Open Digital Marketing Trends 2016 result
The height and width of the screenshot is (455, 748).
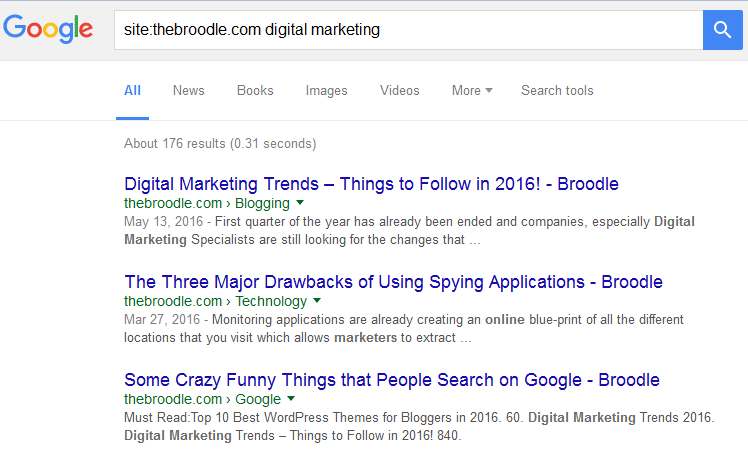371,184
